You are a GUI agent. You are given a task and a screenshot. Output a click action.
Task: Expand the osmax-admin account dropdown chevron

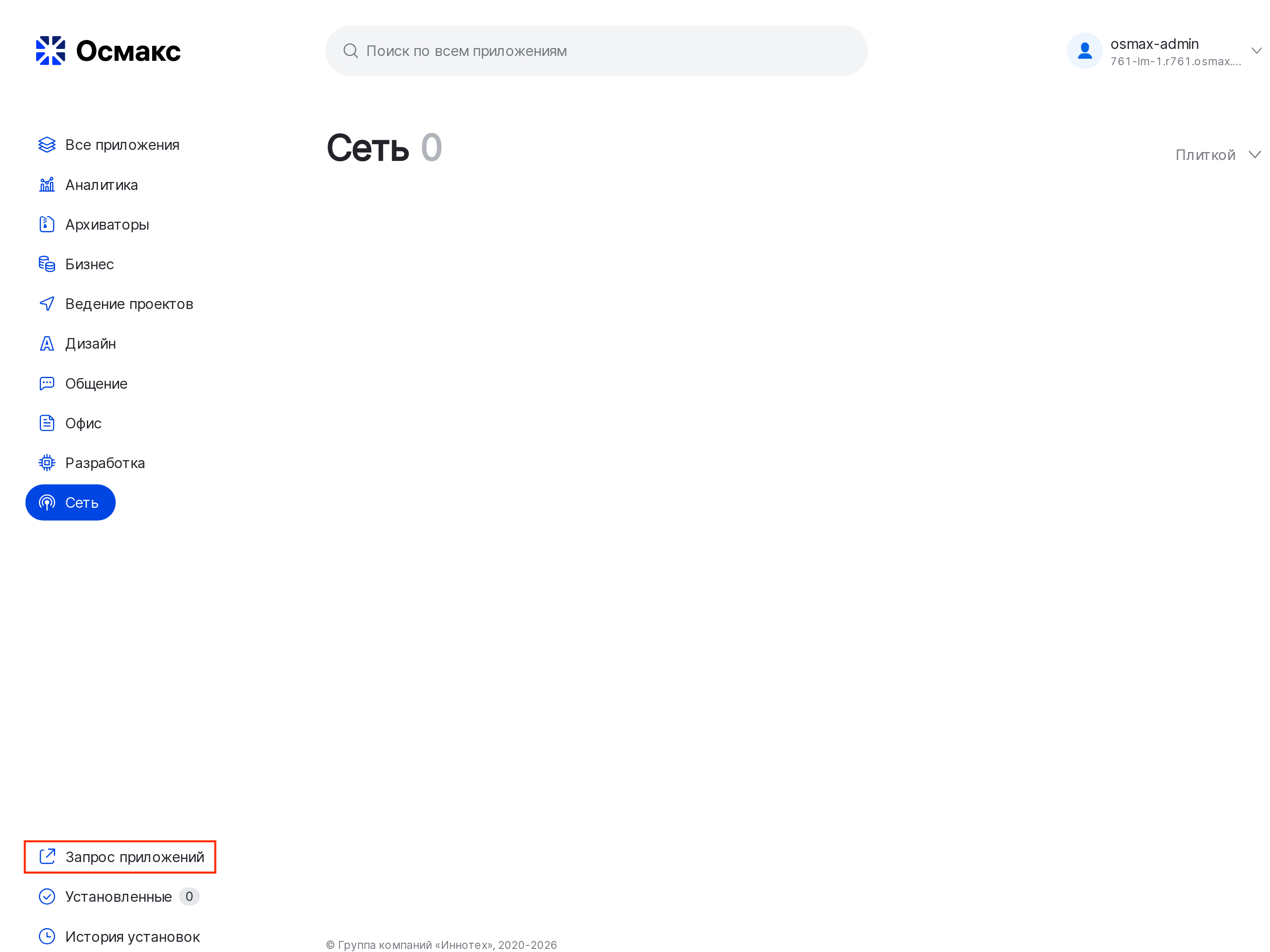(1256, 51)
